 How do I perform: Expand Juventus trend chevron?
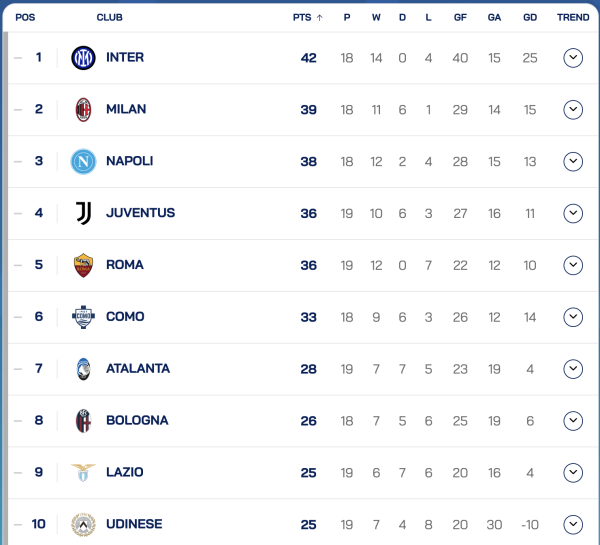coord(573,213)
